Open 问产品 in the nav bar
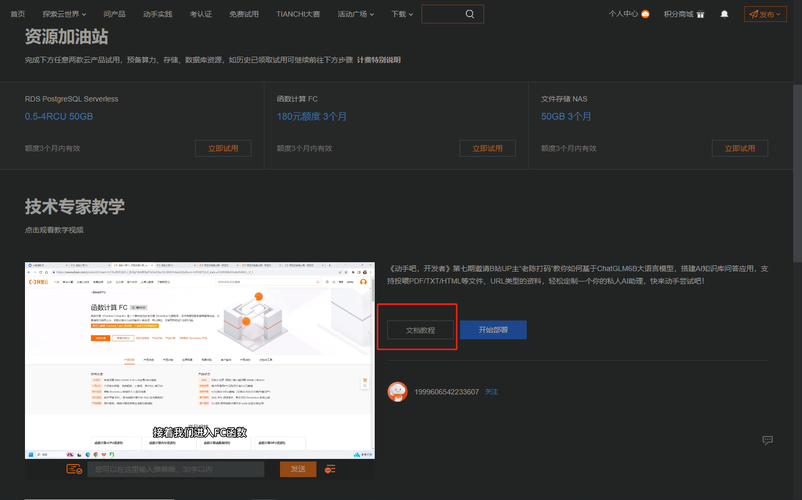The width and height of the screenshot is (802, 500). [115, 14]
